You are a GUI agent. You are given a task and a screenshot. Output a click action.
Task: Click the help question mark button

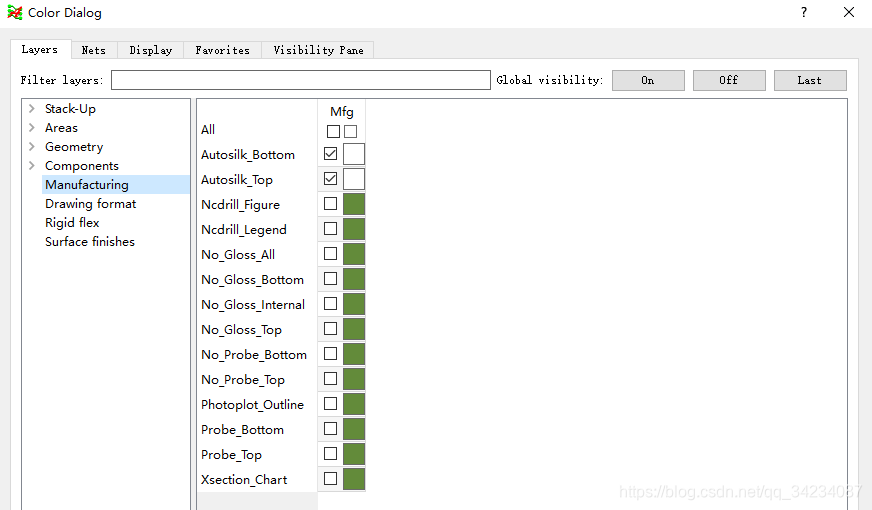[803, 13]
